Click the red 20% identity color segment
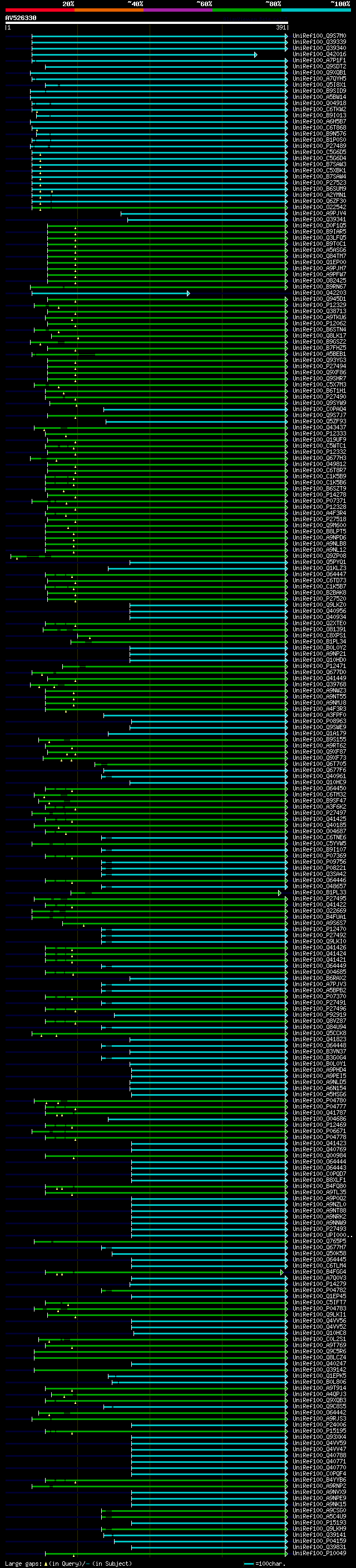356x1568 pixels. pos(39,10)
